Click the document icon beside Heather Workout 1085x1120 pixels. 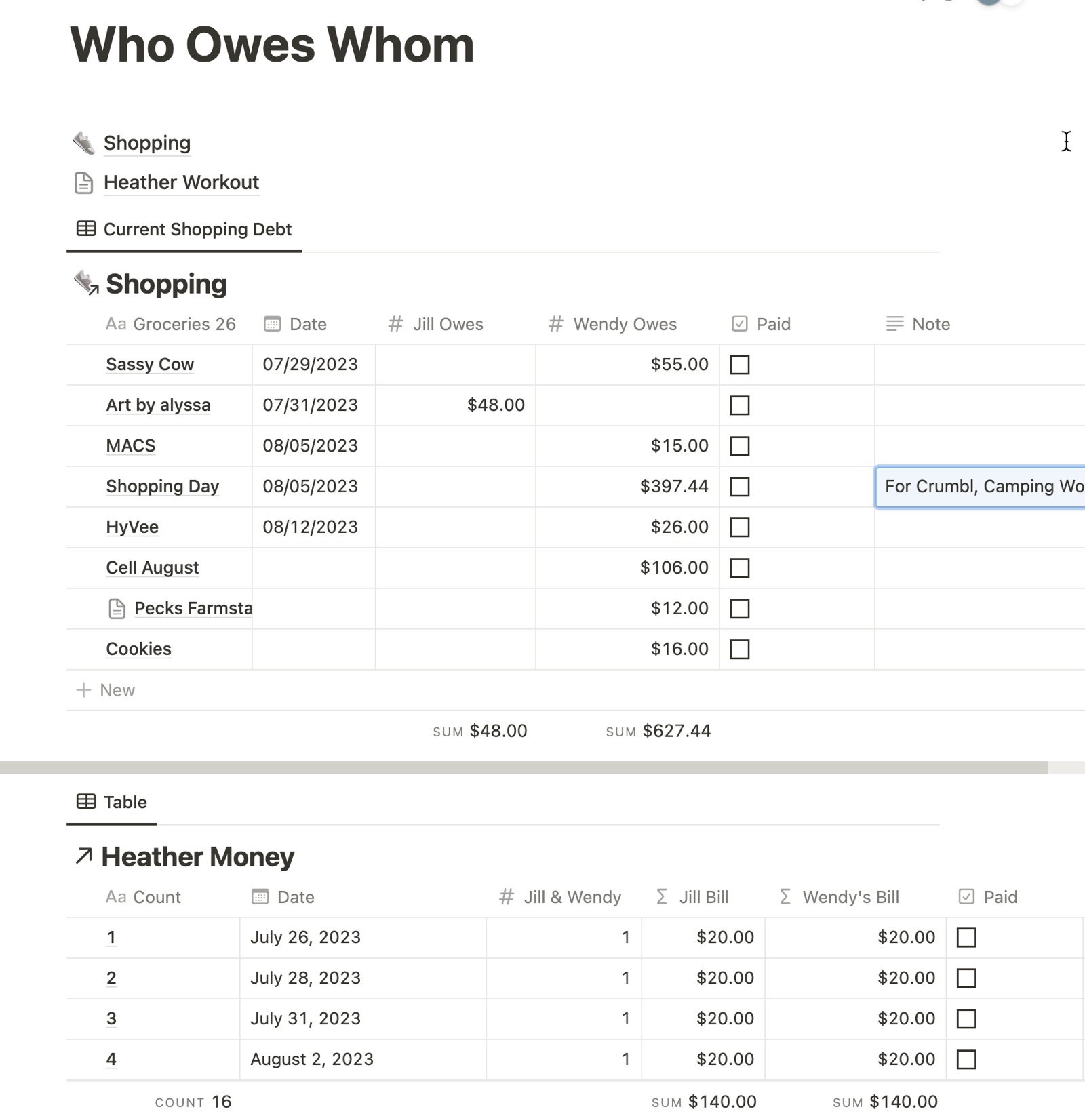pyautogui.click(x=83, y=183)
